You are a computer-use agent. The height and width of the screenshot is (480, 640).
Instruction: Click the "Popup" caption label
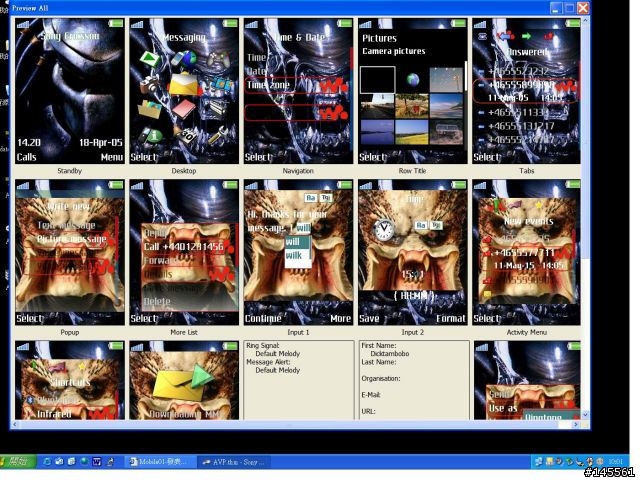69,332
